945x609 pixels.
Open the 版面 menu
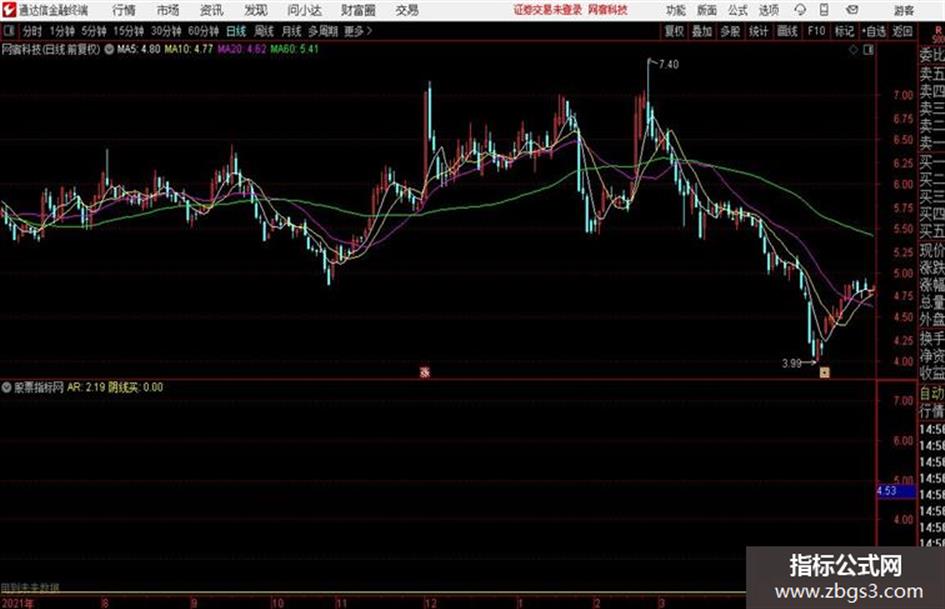707,10
